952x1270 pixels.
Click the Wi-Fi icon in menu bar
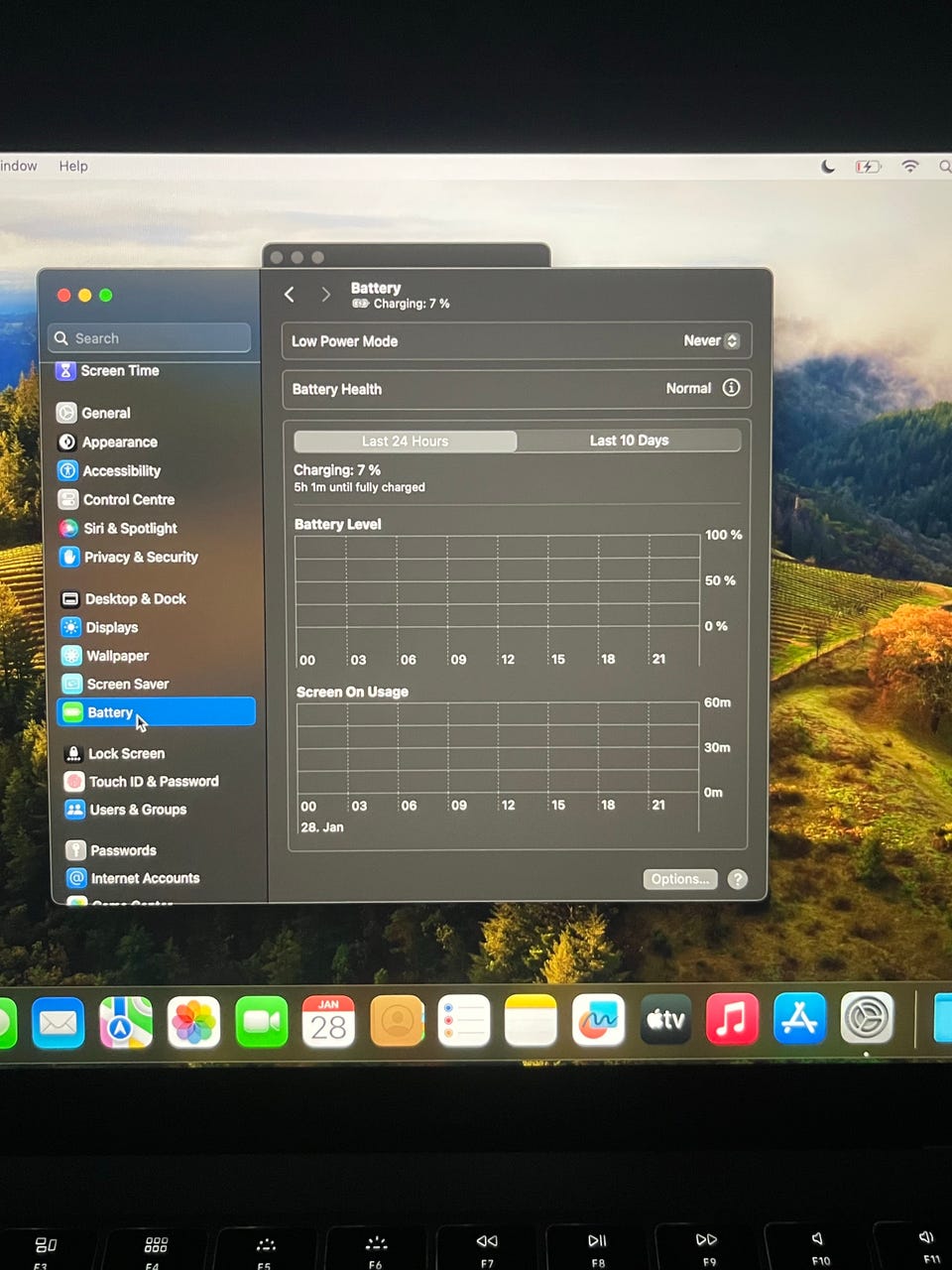(909, 167)
